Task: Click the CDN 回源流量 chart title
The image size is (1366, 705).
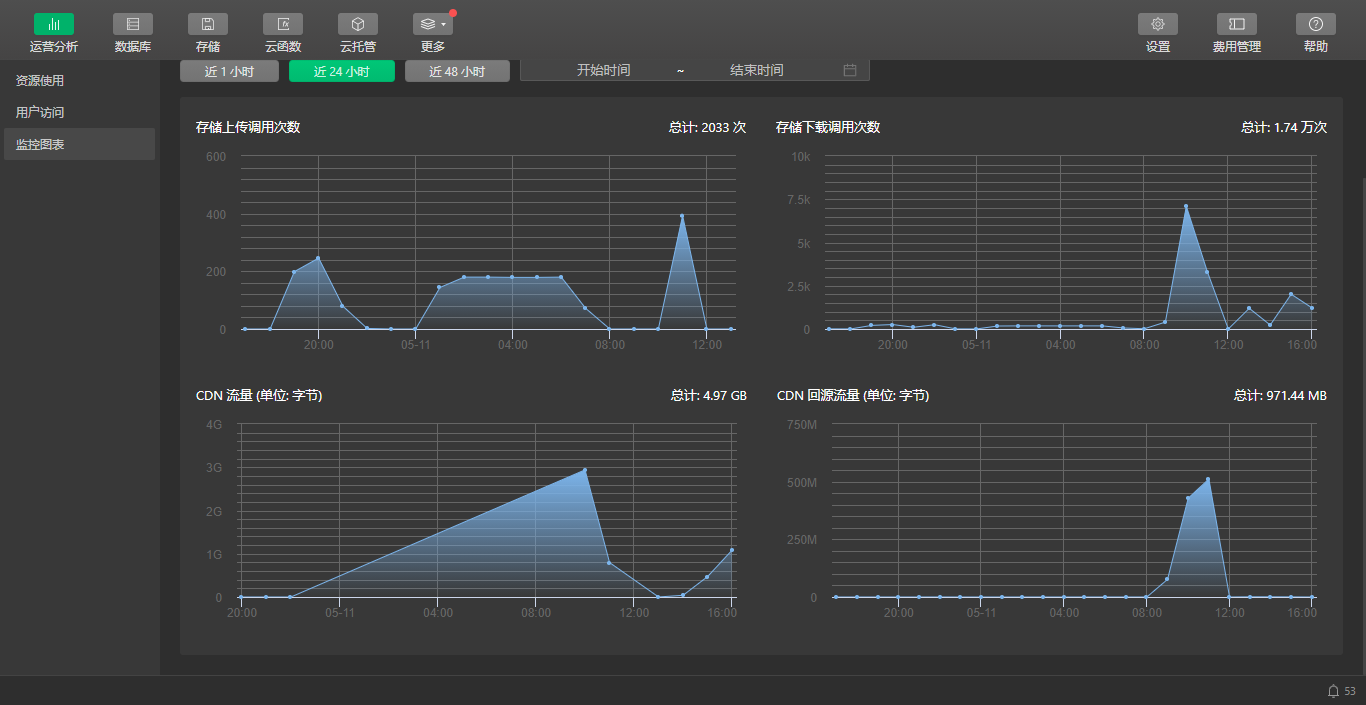Action: pos(853,396)
